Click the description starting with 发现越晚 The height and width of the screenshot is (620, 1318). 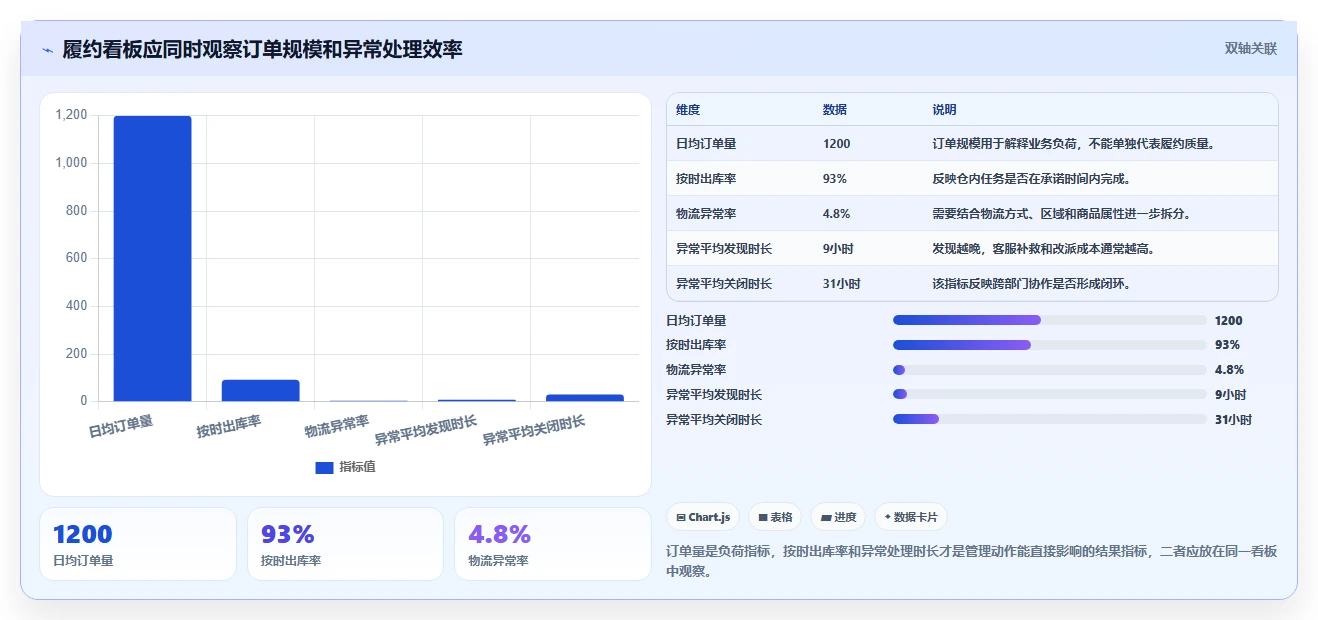(1043, 249)
